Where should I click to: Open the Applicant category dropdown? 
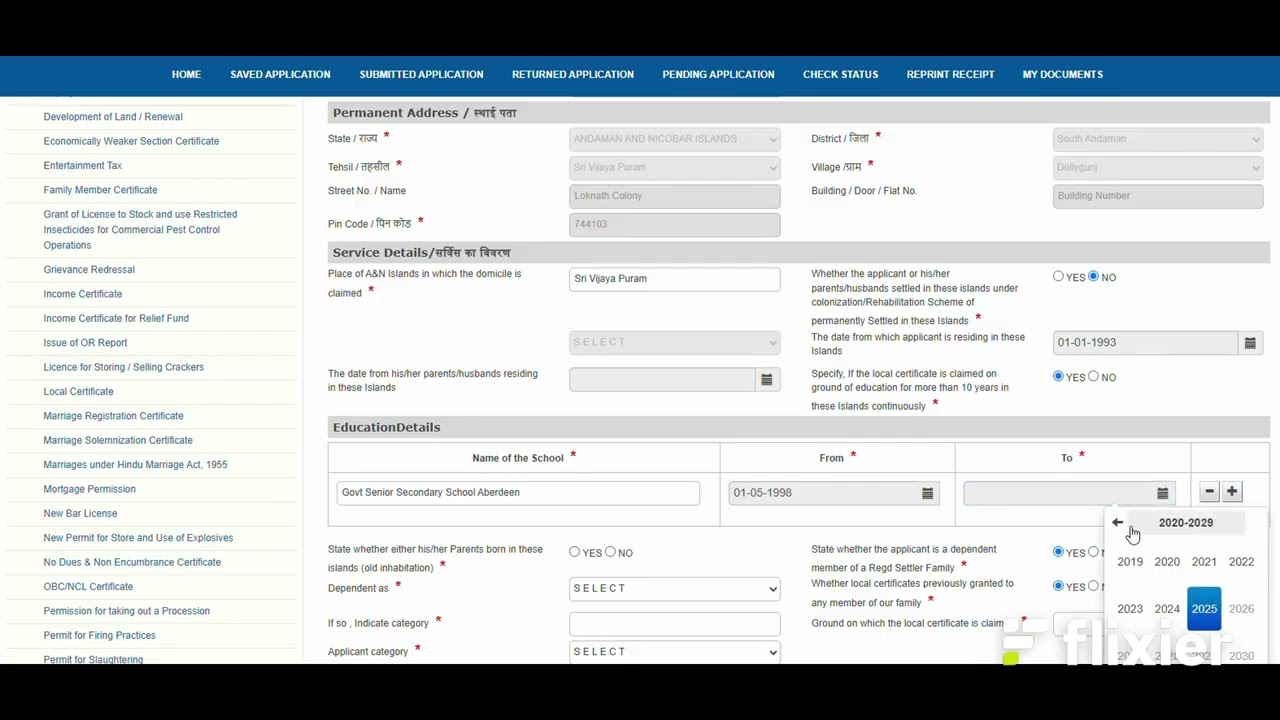(x=674, y=651)
